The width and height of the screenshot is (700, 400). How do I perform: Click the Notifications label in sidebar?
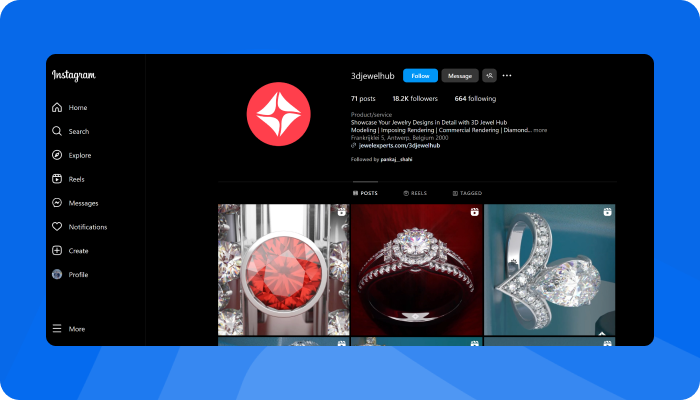click(x=88, y=227)
